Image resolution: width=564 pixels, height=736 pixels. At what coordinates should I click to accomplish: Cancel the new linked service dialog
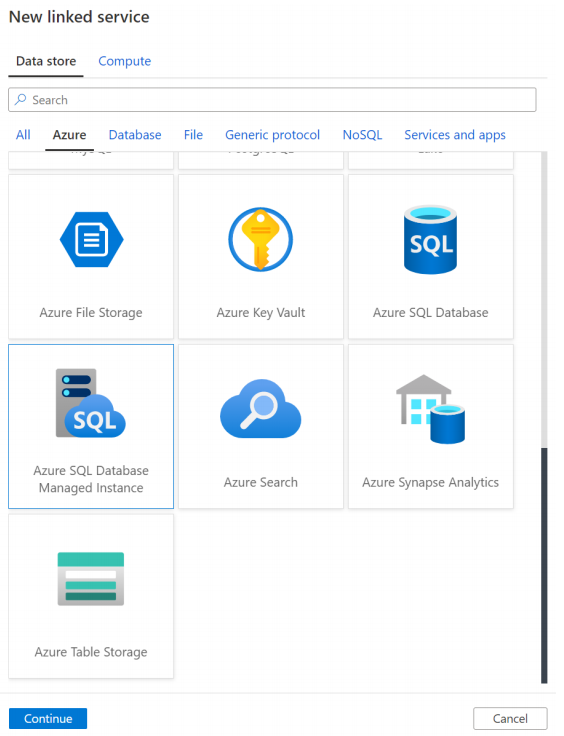point(510,718)
